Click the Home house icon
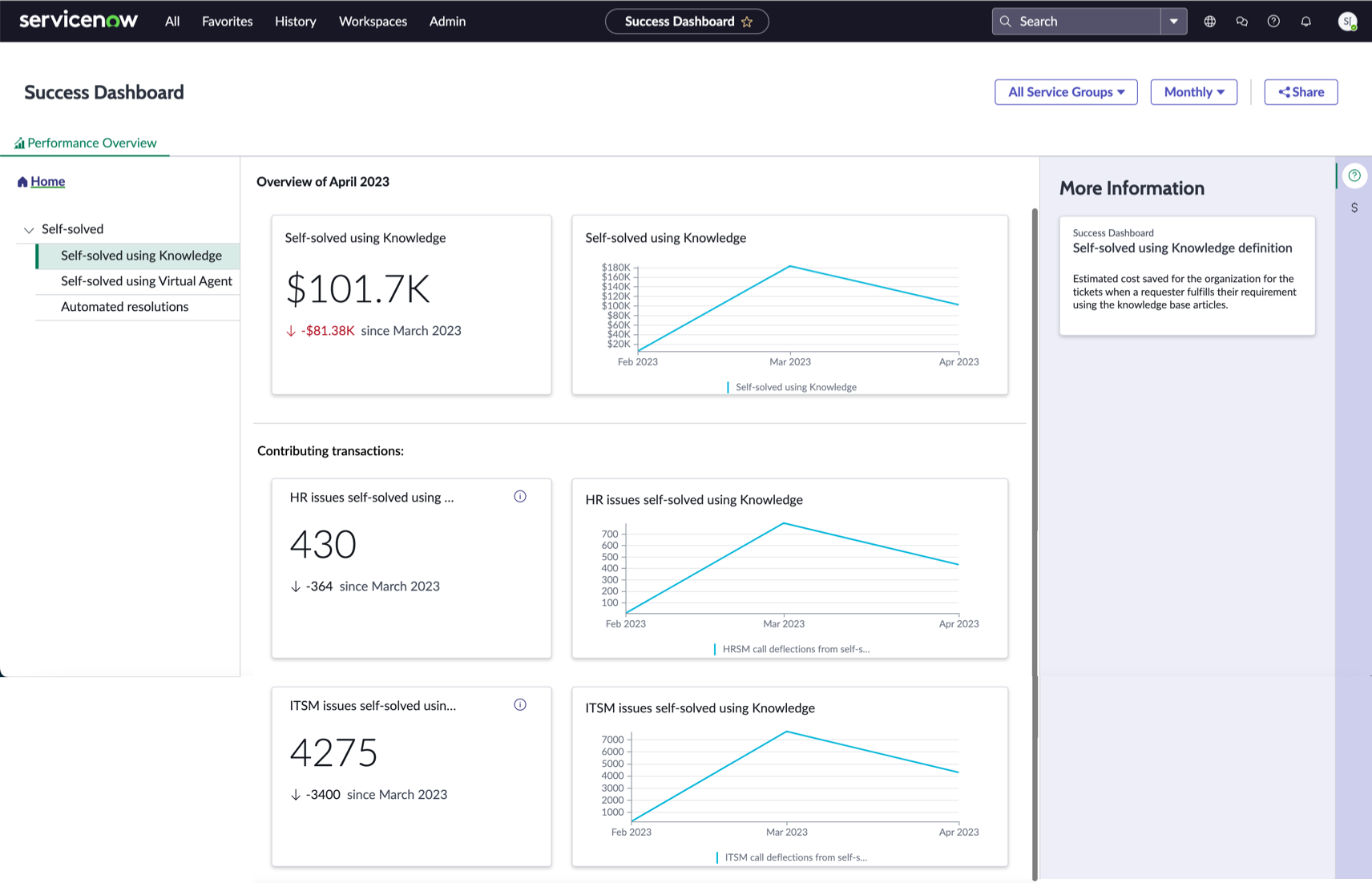This screenshot has width=1372, height=883. 22,182
